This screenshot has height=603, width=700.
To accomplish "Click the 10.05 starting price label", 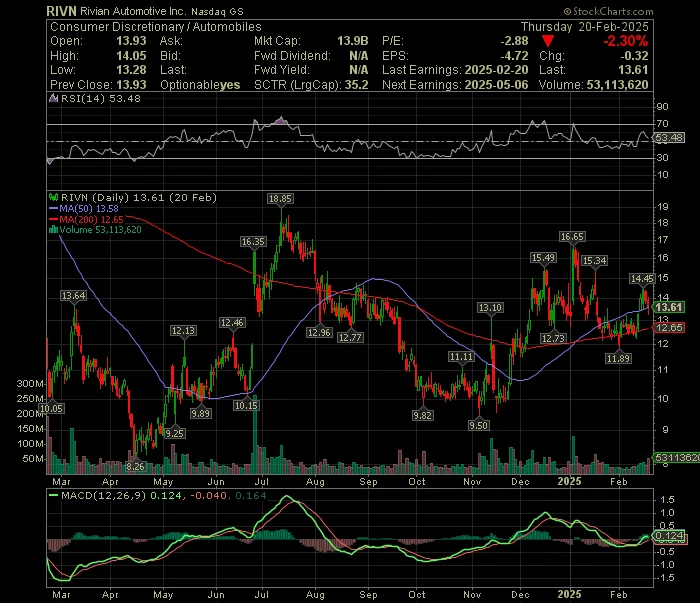I will [x=51, y=408].
